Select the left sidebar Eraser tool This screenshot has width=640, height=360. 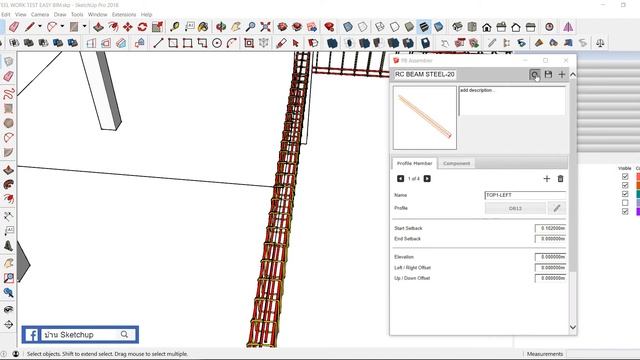point(9,76)
